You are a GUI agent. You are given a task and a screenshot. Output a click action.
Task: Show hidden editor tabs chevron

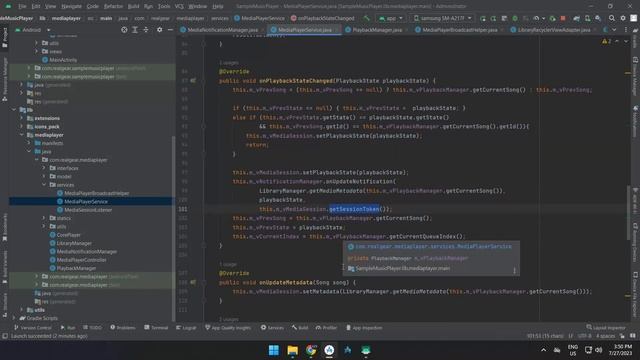pos(614,30)
